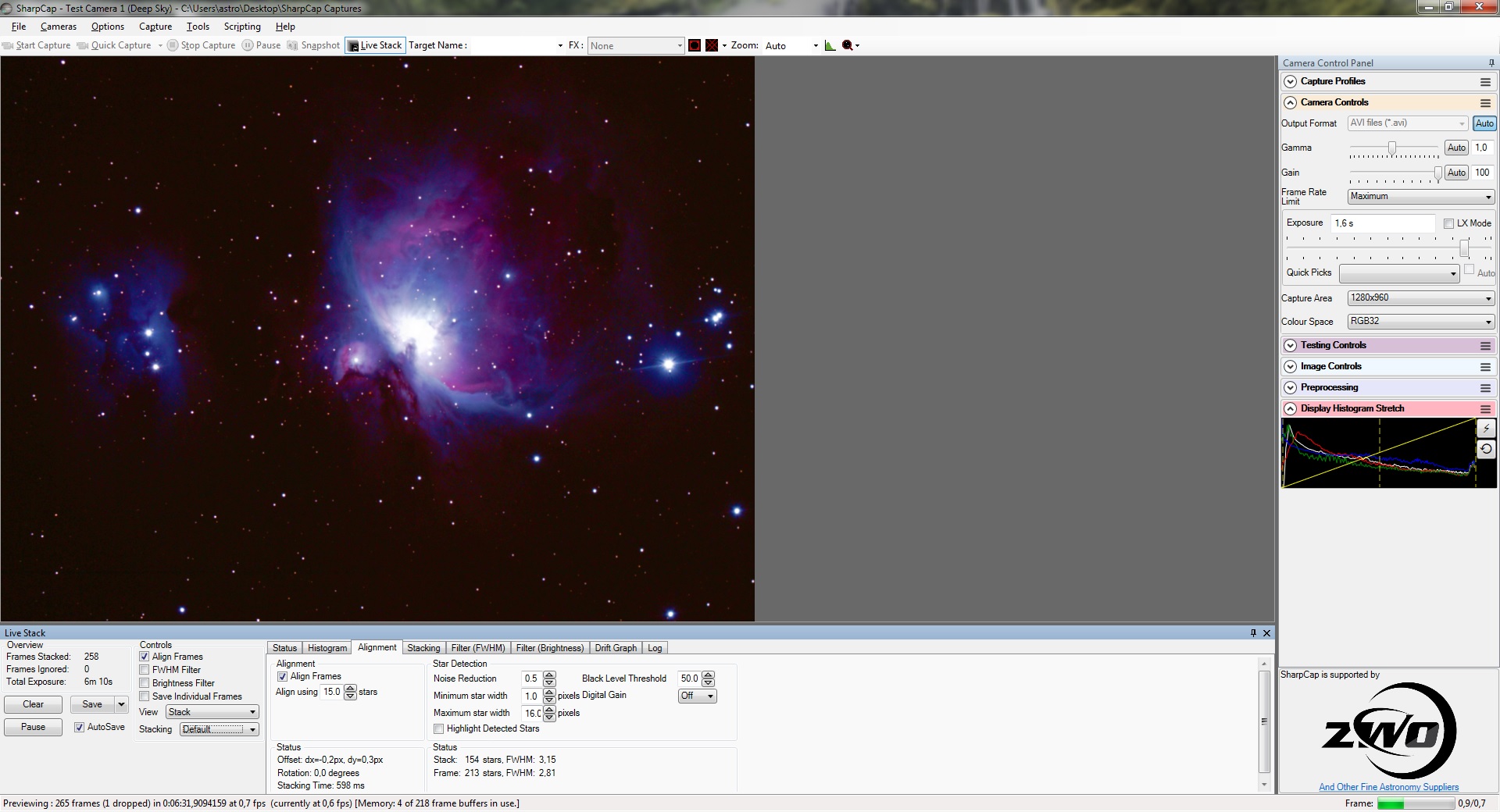
Task: Click the Pause button in Live Stack
Action: point(33,727)
